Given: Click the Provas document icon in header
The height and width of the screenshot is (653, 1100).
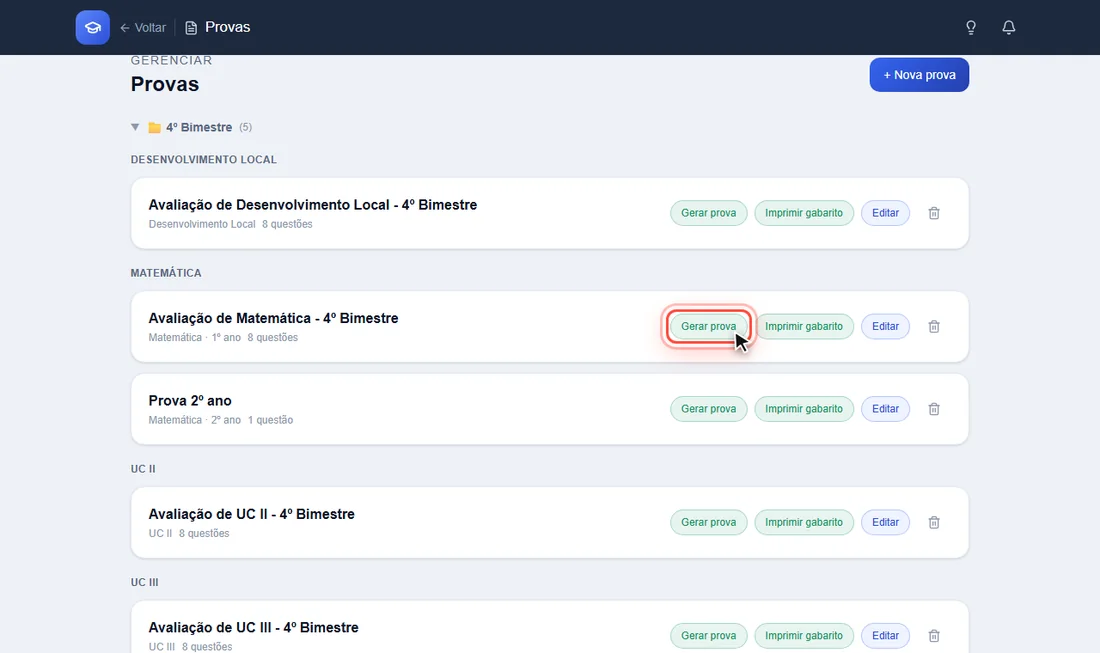Looking at the screenshot, I should click(x=191, y=28).
